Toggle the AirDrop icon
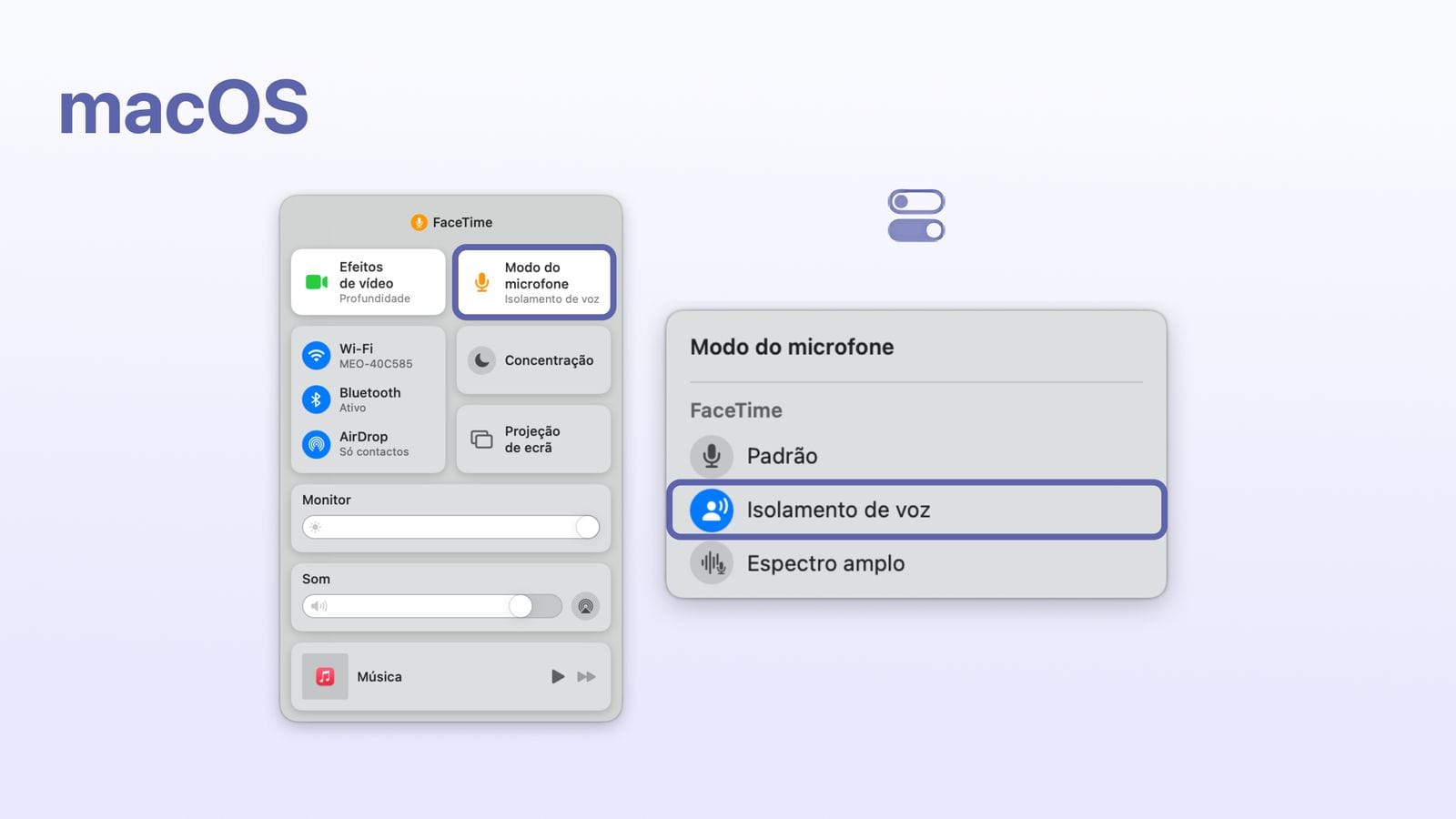Screen dimensions: 1456x819 pos(316,444)
